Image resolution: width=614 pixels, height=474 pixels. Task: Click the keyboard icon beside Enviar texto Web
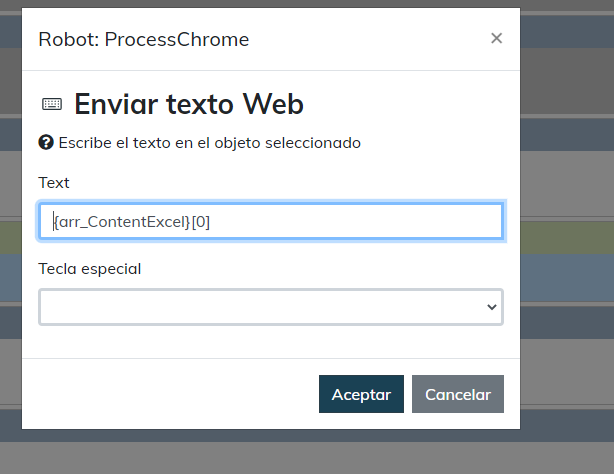(51, 104)
